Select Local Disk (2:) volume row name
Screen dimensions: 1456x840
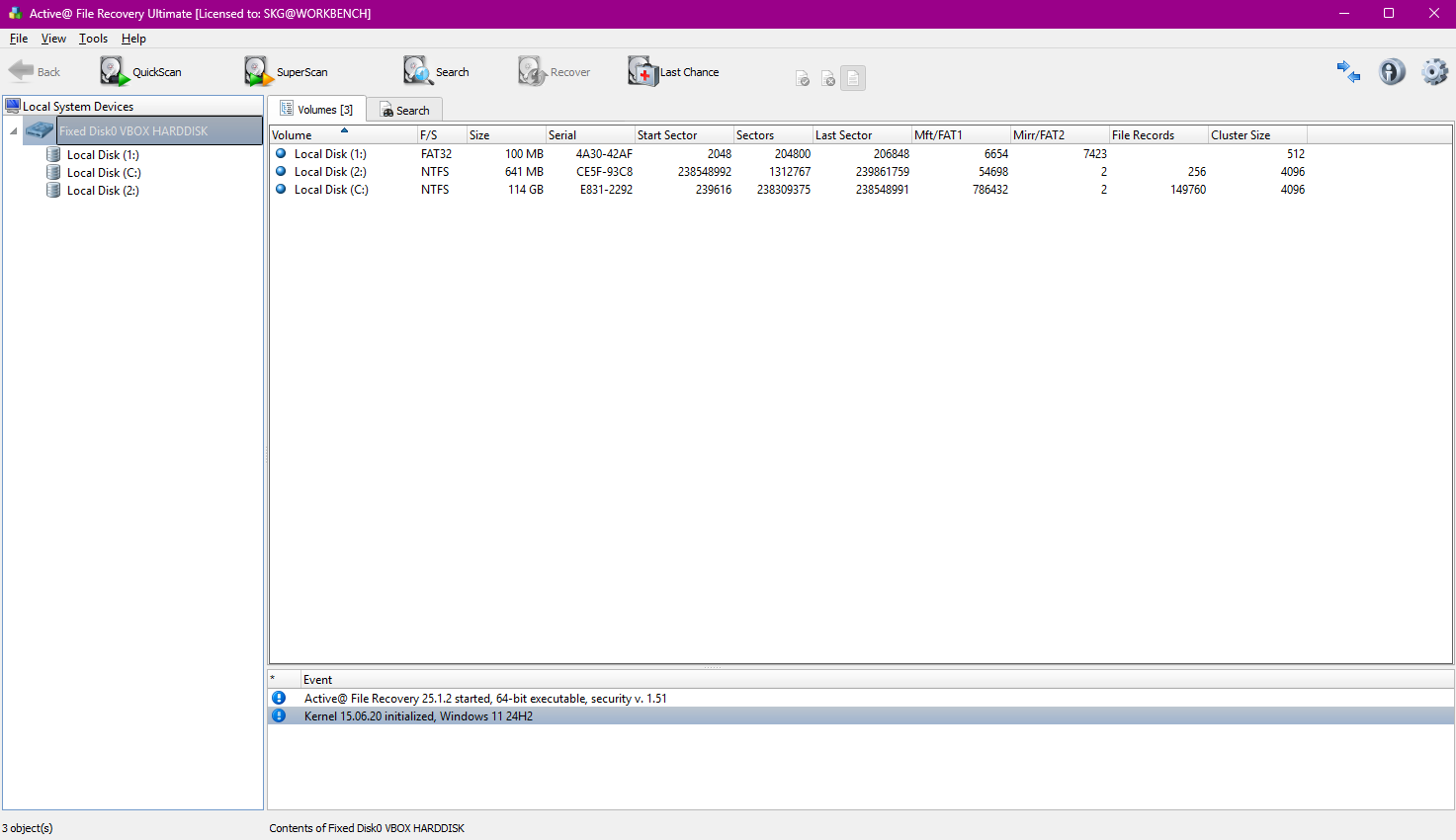(x=330, y=171)
